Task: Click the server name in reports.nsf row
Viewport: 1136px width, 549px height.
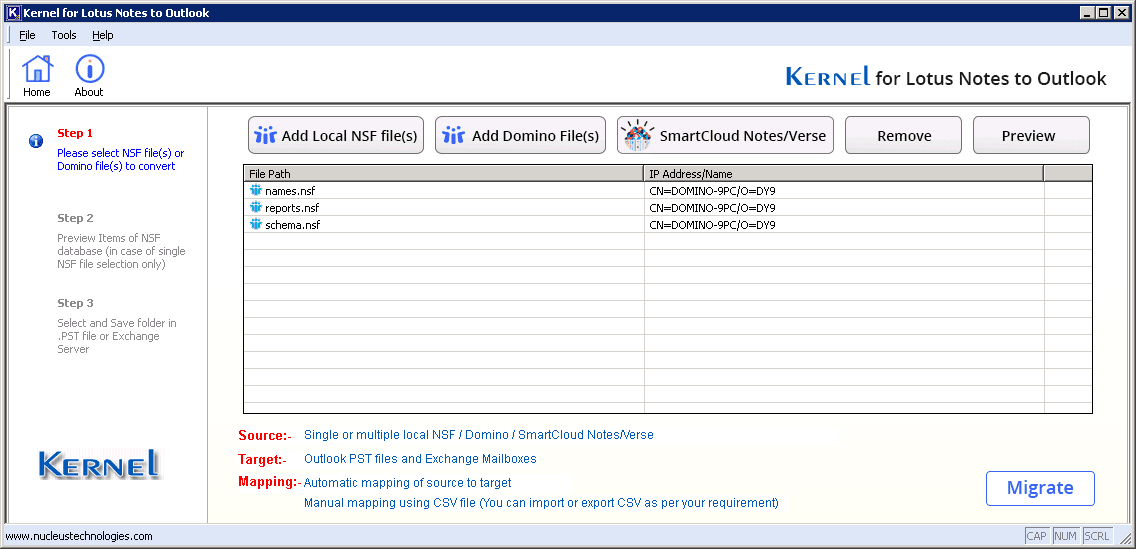Action: click(x=712, y=208)
